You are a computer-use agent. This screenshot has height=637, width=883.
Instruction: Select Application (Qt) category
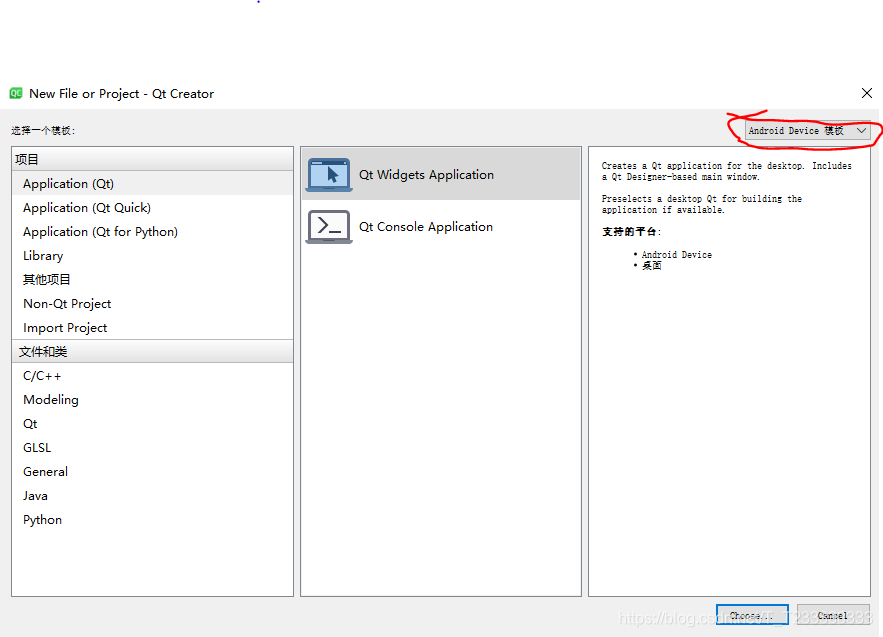point(152,184)
